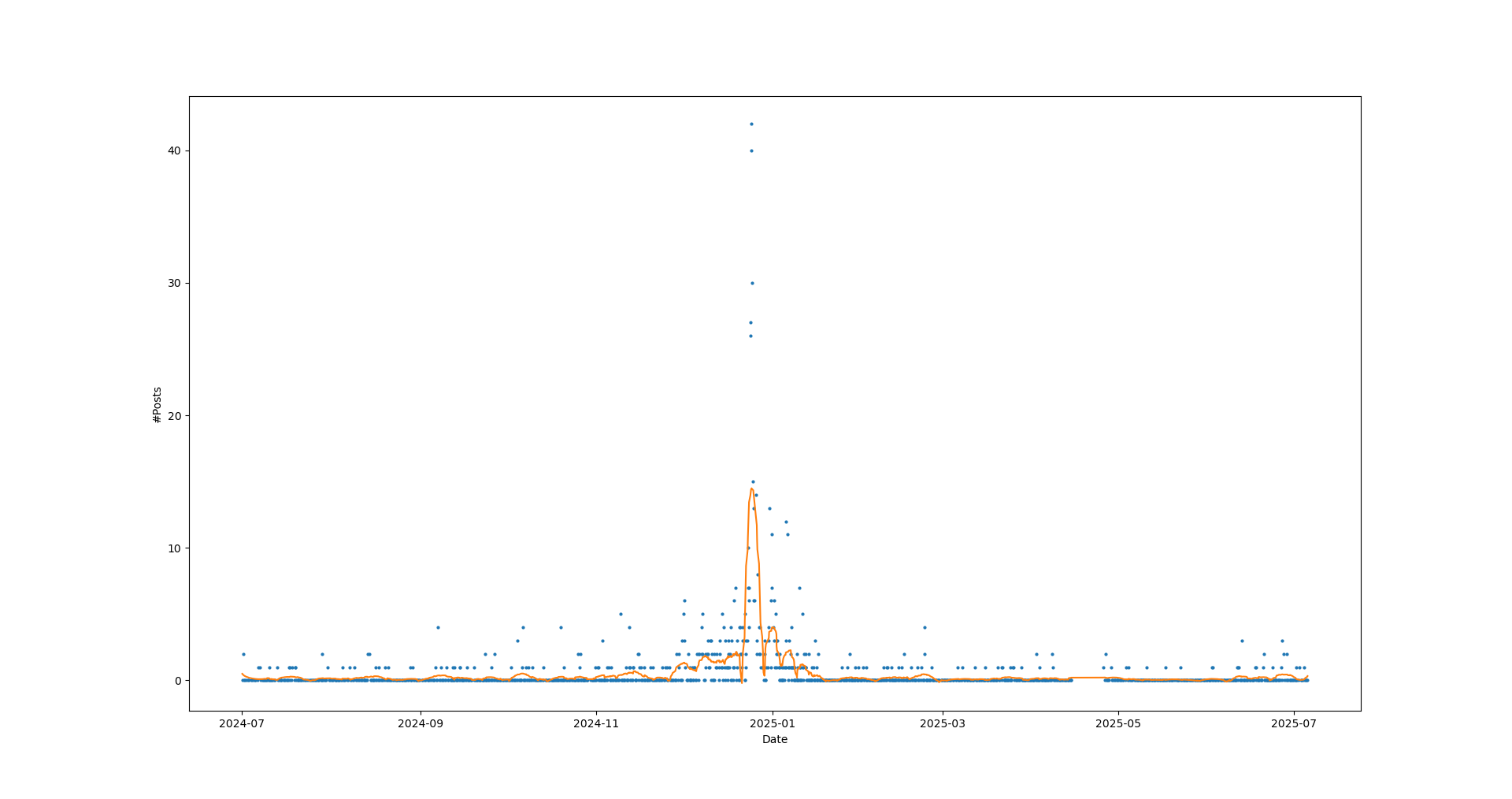Click the peak of the orange line
Image resolution: width=1512 pixels, height=799 pixels.
click(751, 489)
